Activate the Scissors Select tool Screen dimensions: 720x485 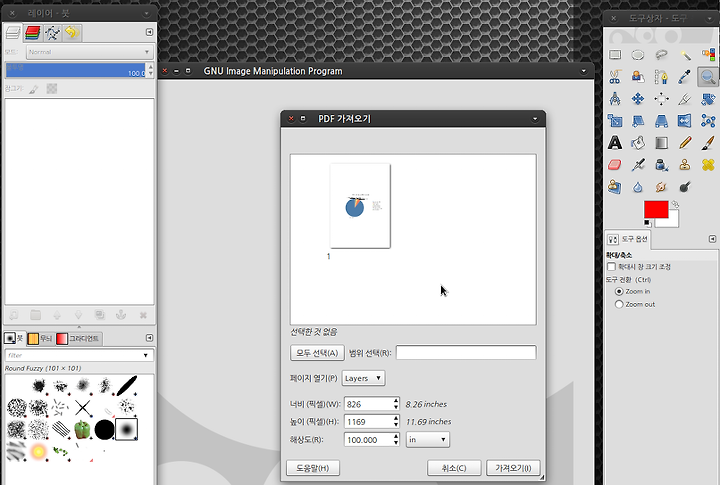615,77
